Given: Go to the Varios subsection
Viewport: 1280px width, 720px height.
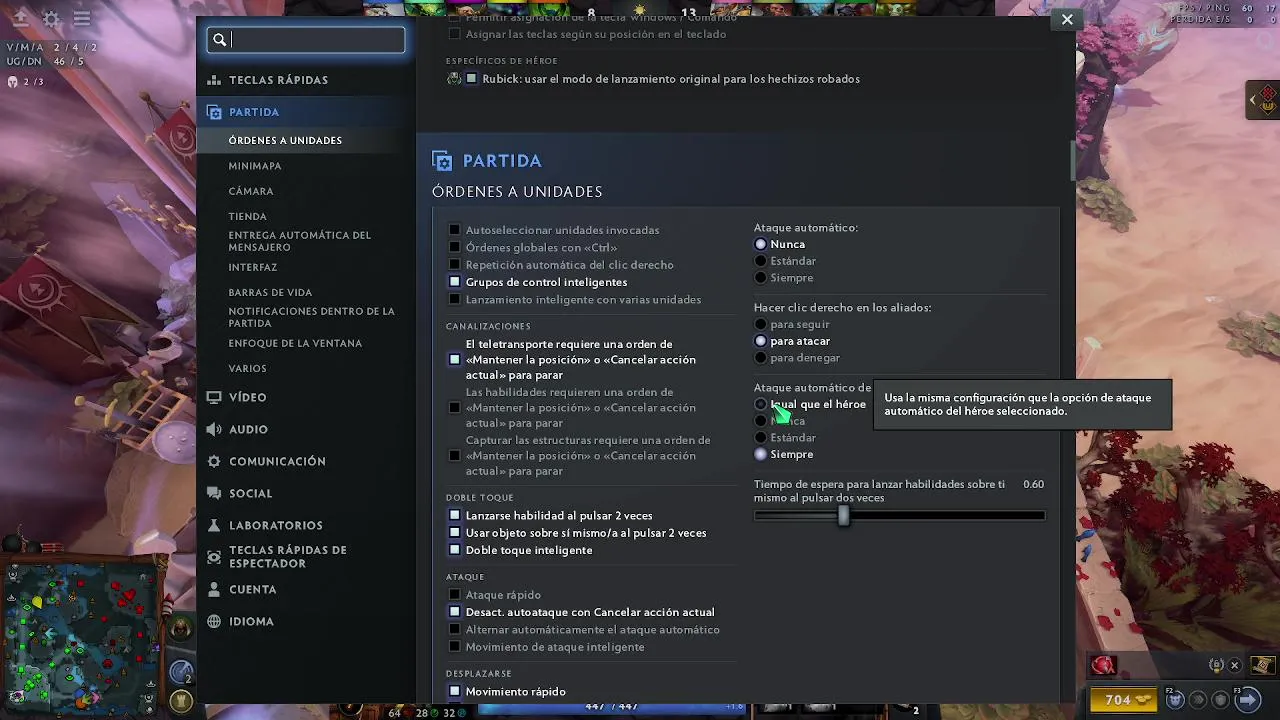Looking at the screenshot, I should click(247, 368).
